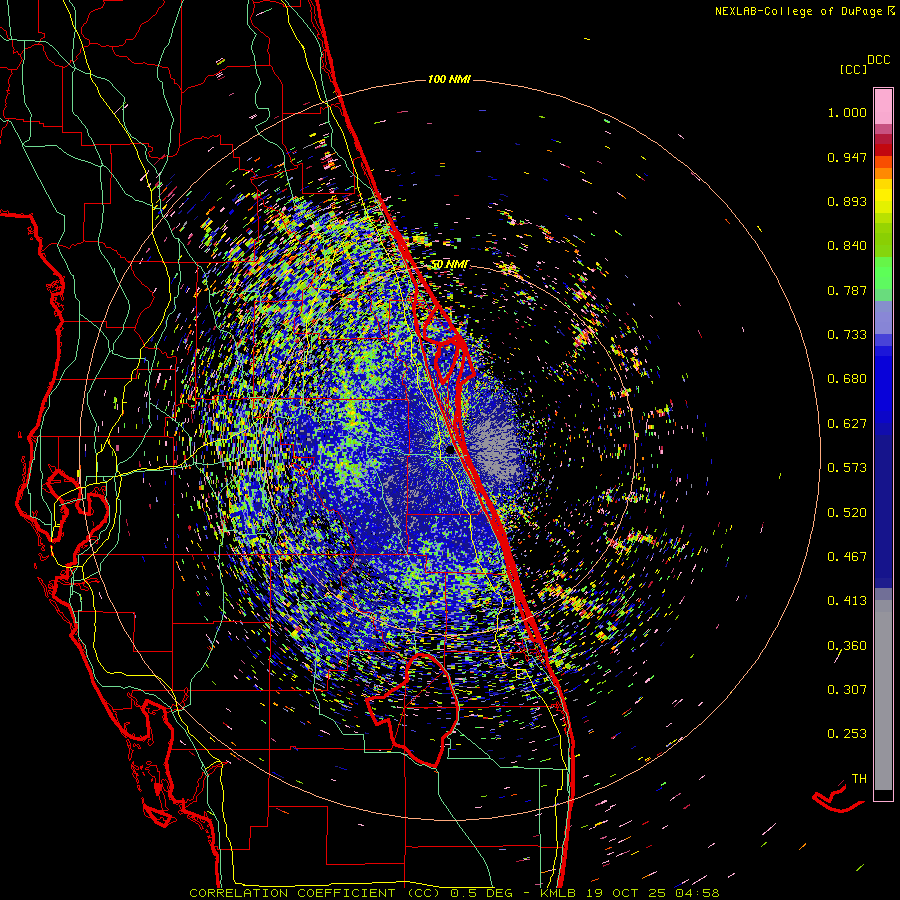Click the 0.840 color scale value
900x900 pixels.
tap(847, 246)
